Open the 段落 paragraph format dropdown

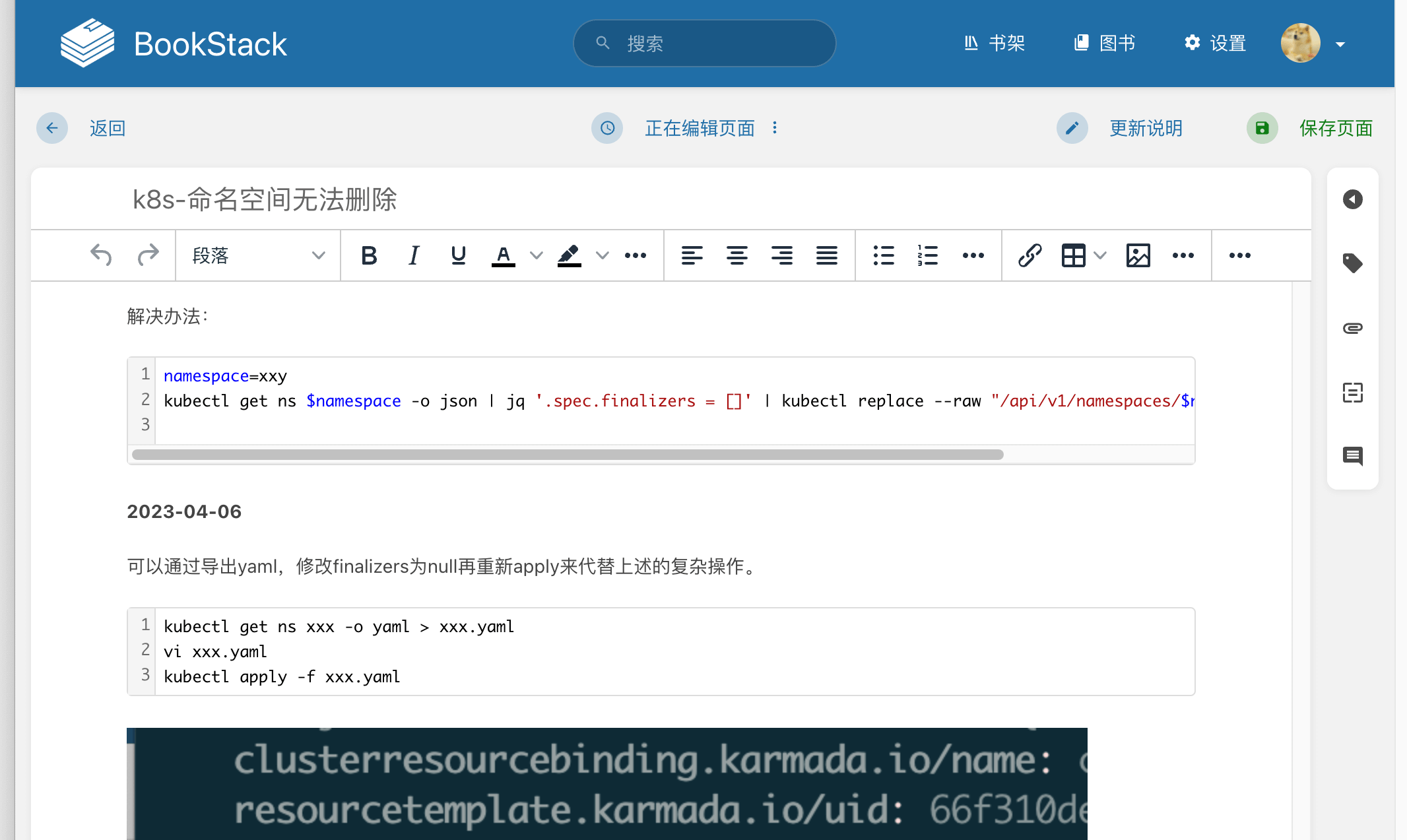click(x=258, y=255)
